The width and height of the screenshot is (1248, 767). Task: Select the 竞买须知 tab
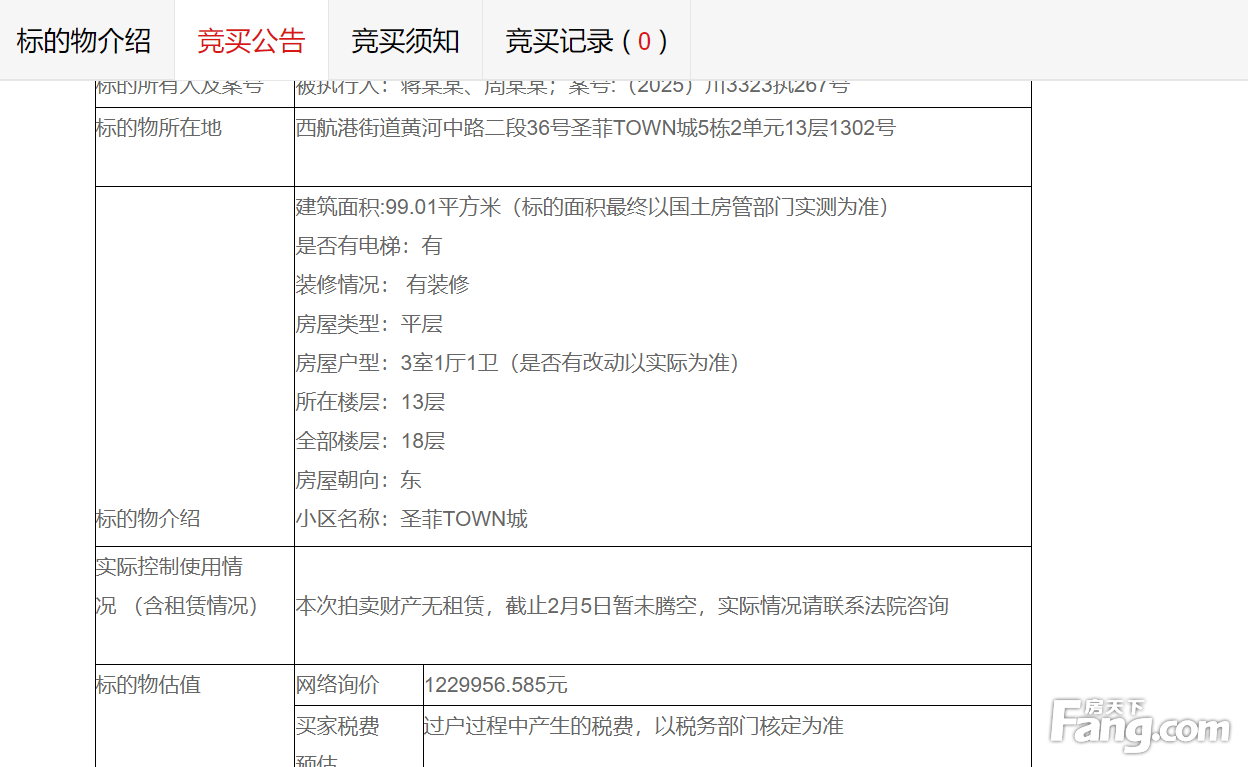pos(405,41)
